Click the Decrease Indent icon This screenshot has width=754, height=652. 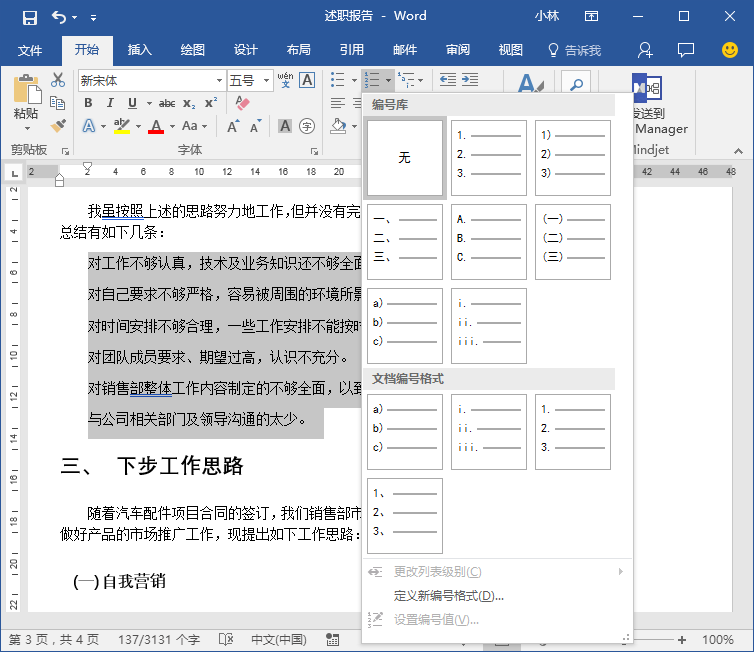click(x=448, y=80)
